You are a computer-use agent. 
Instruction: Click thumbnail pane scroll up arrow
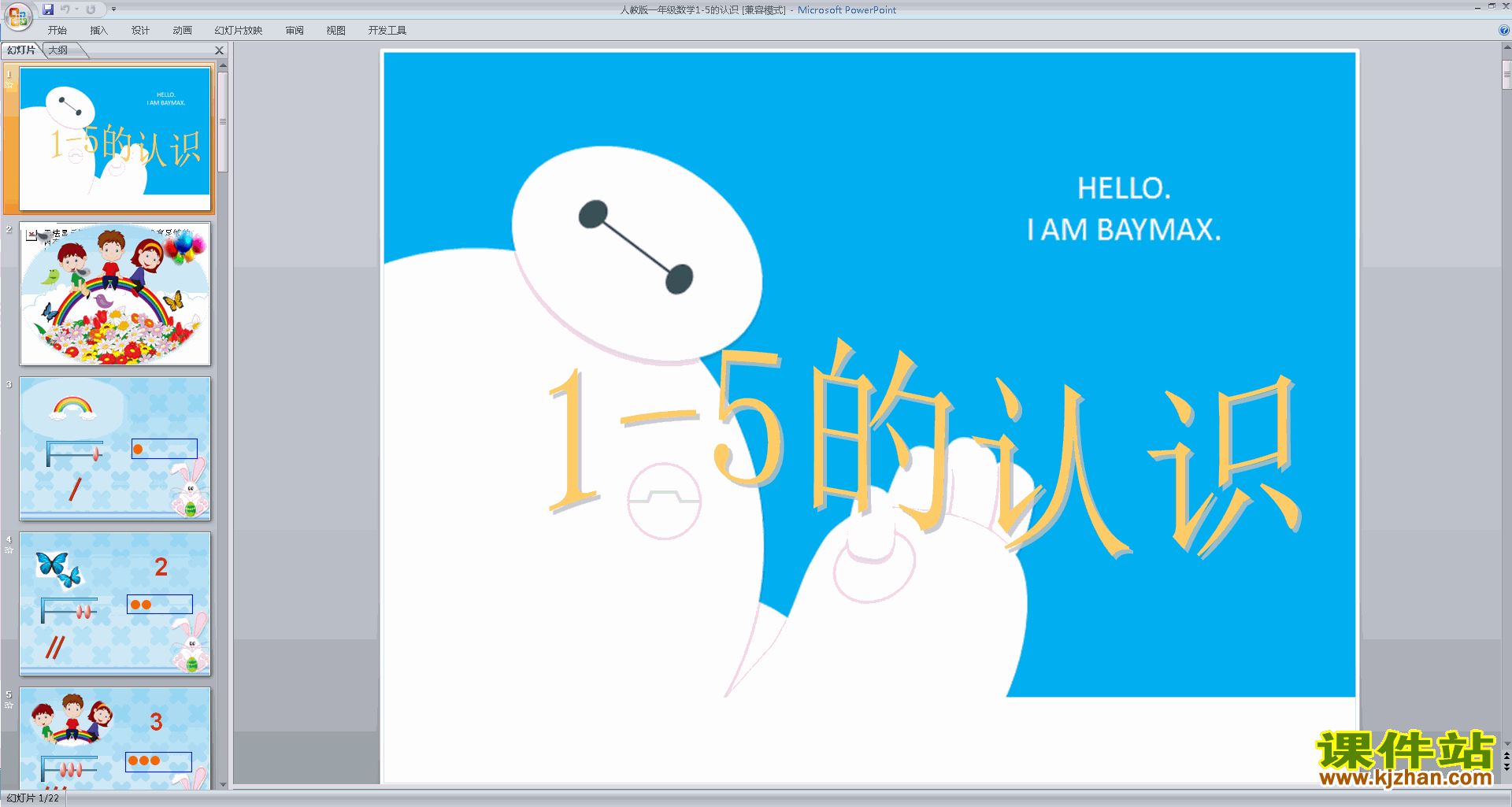(x=223, y=65)
